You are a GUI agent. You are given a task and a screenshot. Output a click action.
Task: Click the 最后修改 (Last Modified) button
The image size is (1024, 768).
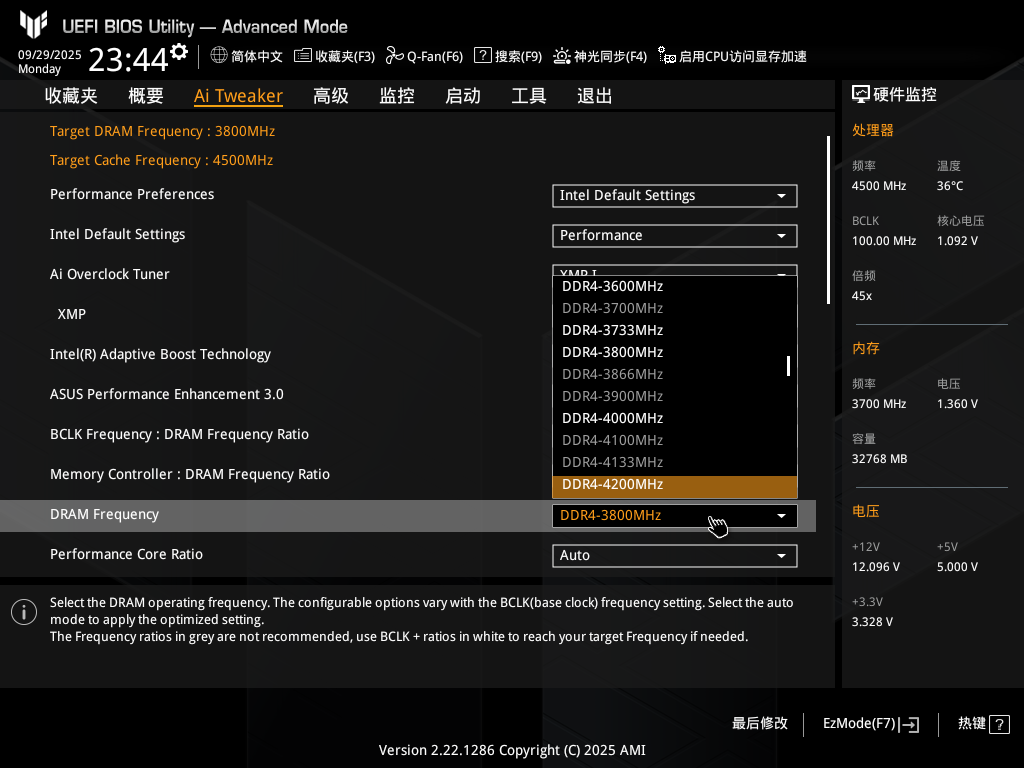coord(760,723)
